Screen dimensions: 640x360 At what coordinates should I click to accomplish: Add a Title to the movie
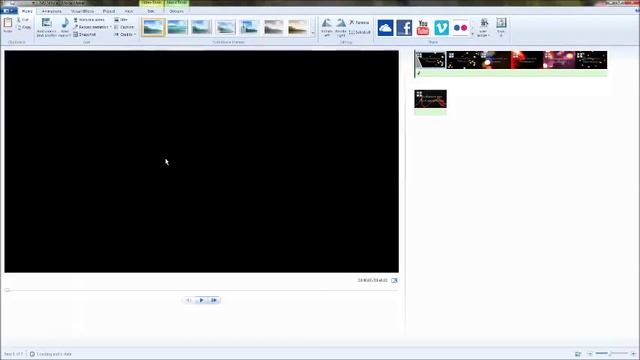click(x=121, y=20)
